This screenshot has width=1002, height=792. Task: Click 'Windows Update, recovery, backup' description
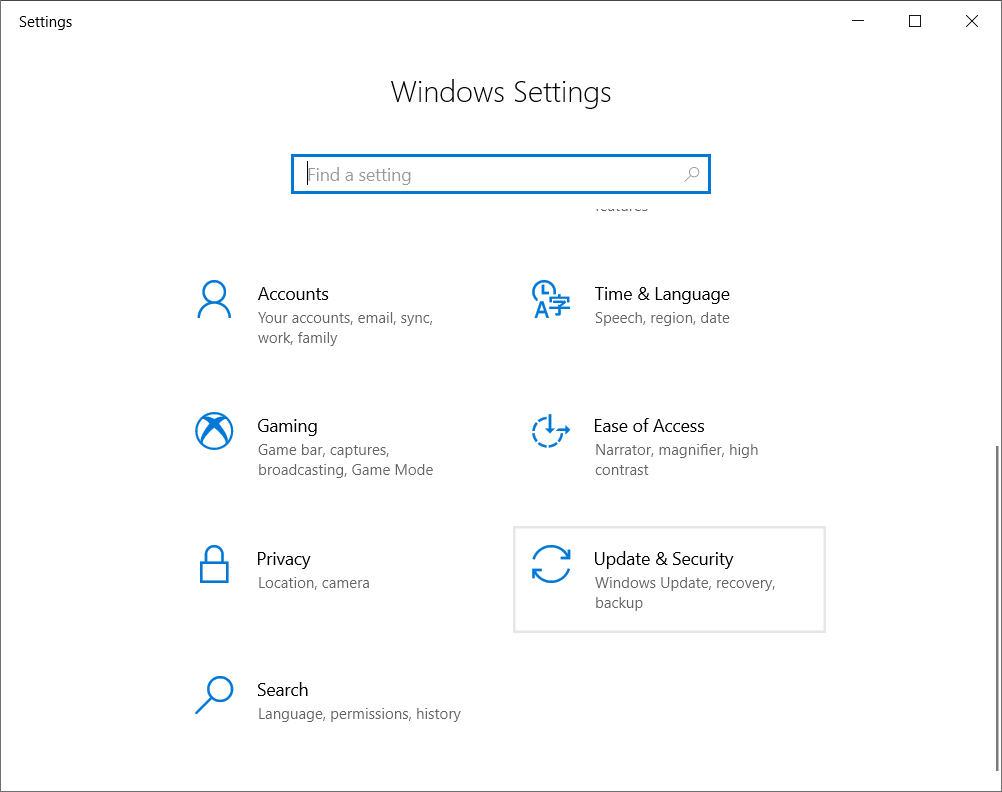click(x=685, y=593)
